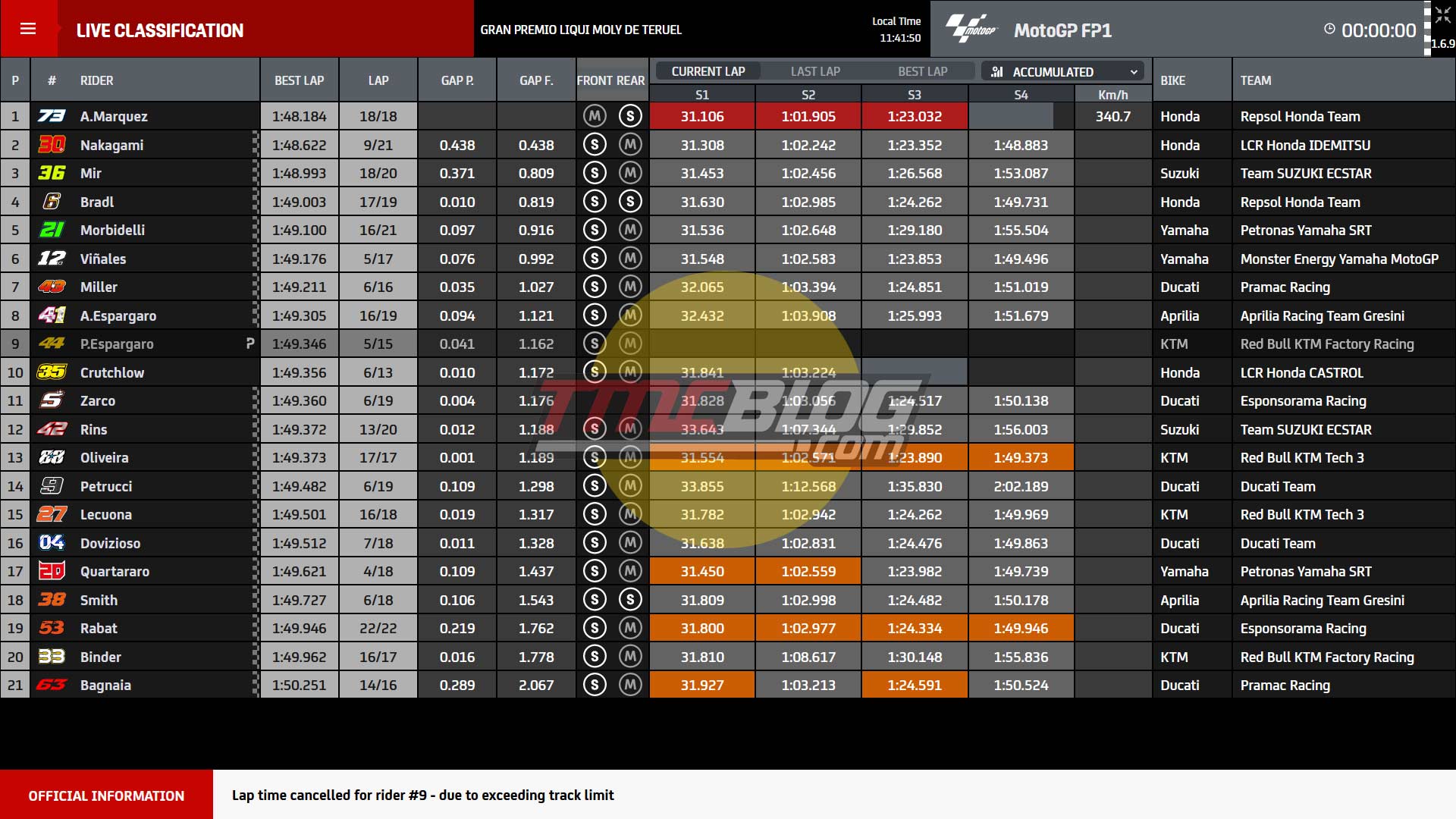Select rider name Viñales

[103, 259]
